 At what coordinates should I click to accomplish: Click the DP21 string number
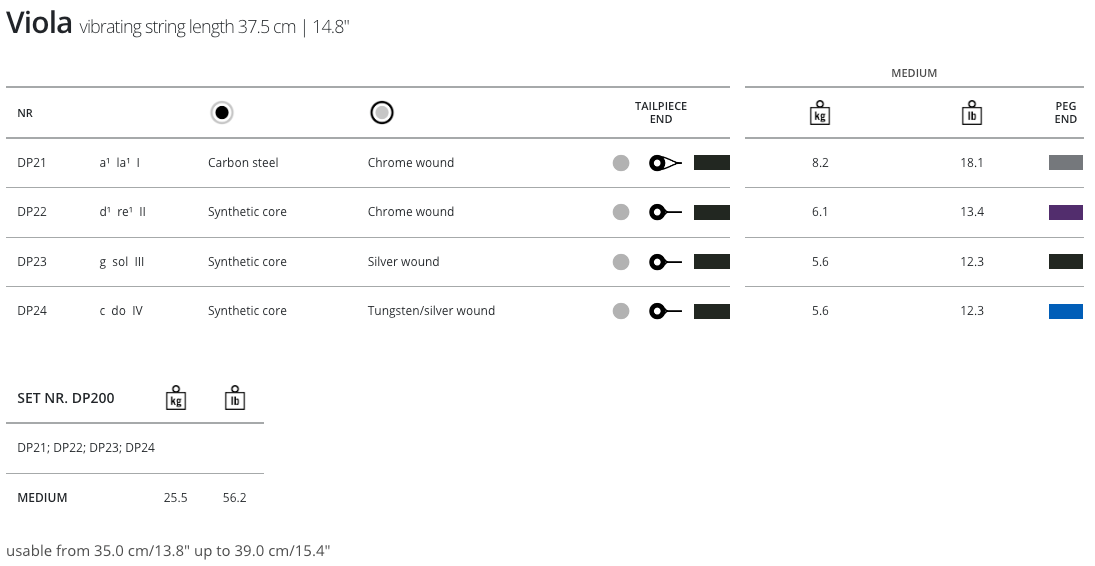pyautogui.click(x=32, y=163)
